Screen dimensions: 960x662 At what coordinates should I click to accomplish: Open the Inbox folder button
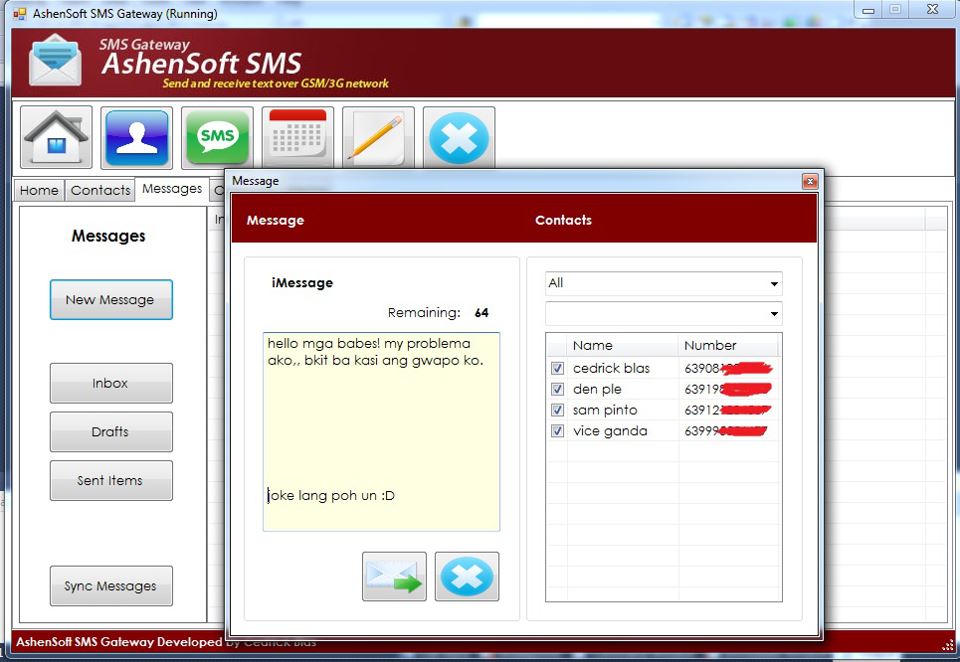(x=111, y=383)
